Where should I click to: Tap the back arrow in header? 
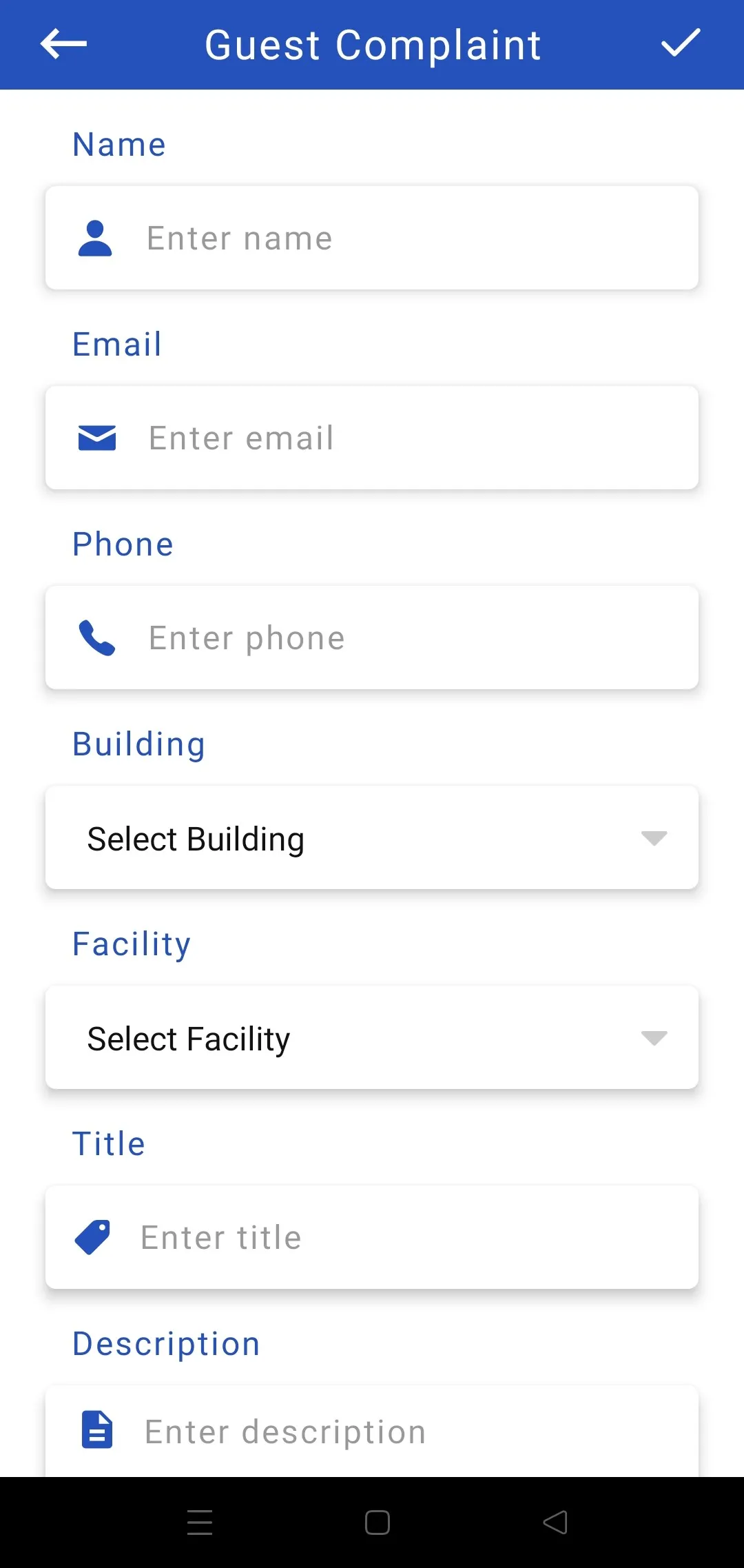click(x=63, y=44)
